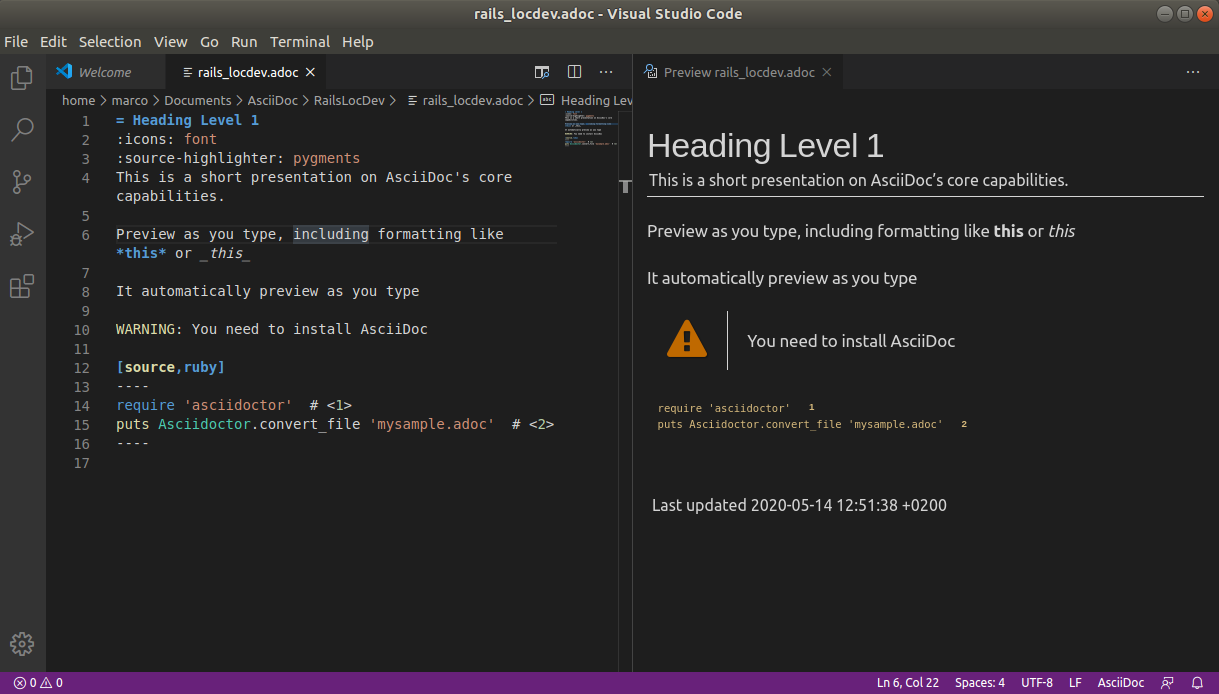This screenshot has width=1219, height=694.
Task: Open the Notifications bell icon
Action: [1196, 682]
